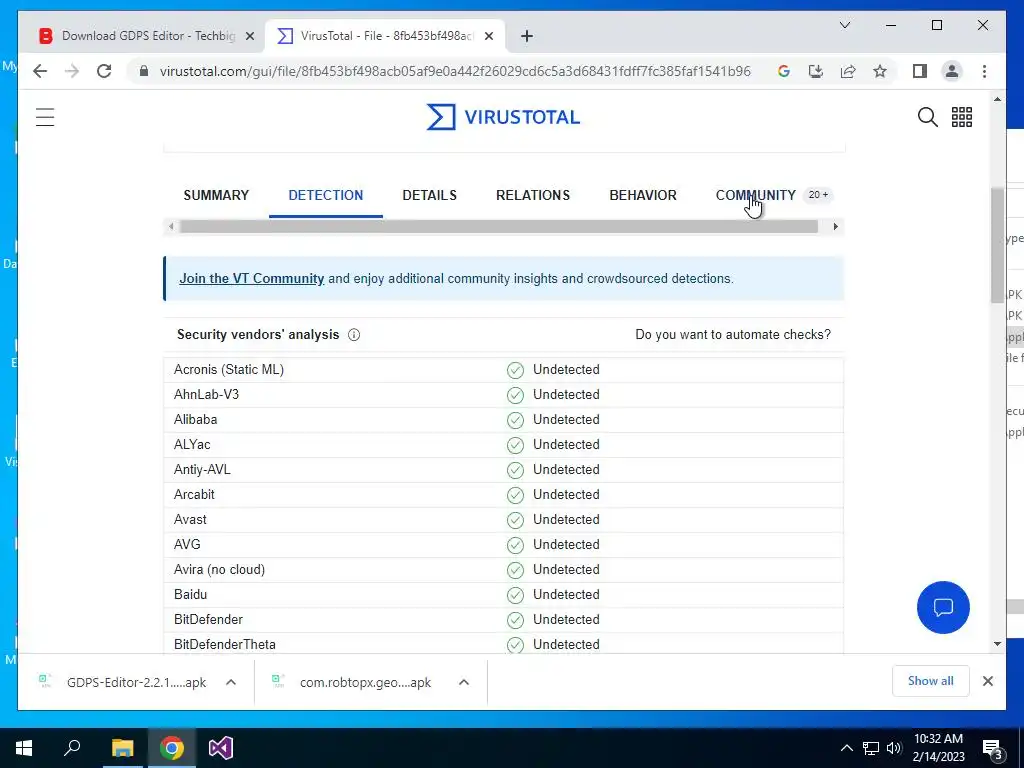Open Chrome tab search chevron
This screenshot has height=768, width=1024.
(844, 25)
